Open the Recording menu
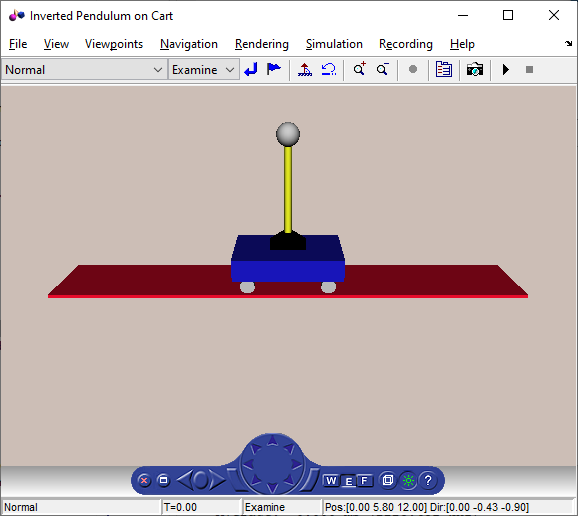 point(405,44)
